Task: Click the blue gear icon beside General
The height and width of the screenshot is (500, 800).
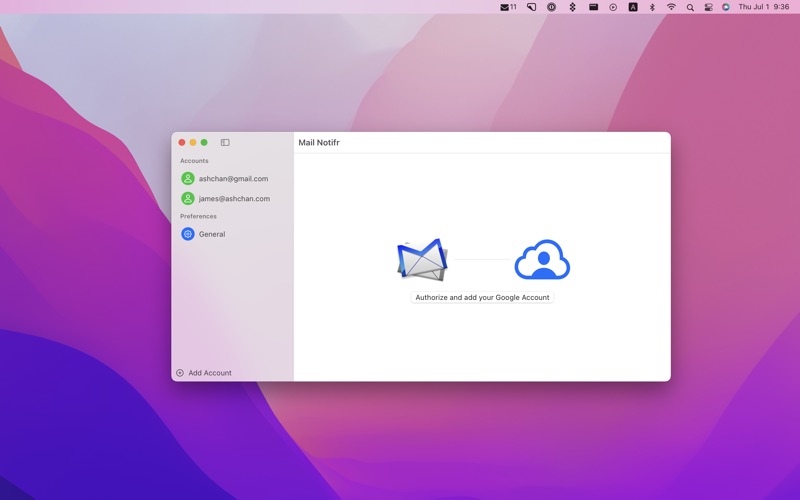Action: coord(188,234)
